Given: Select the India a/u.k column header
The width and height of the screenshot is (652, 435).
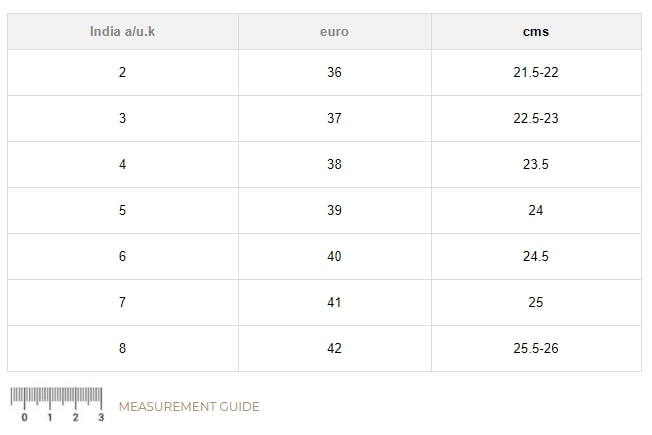Looking at the screenshot, I should click(123, 32).
